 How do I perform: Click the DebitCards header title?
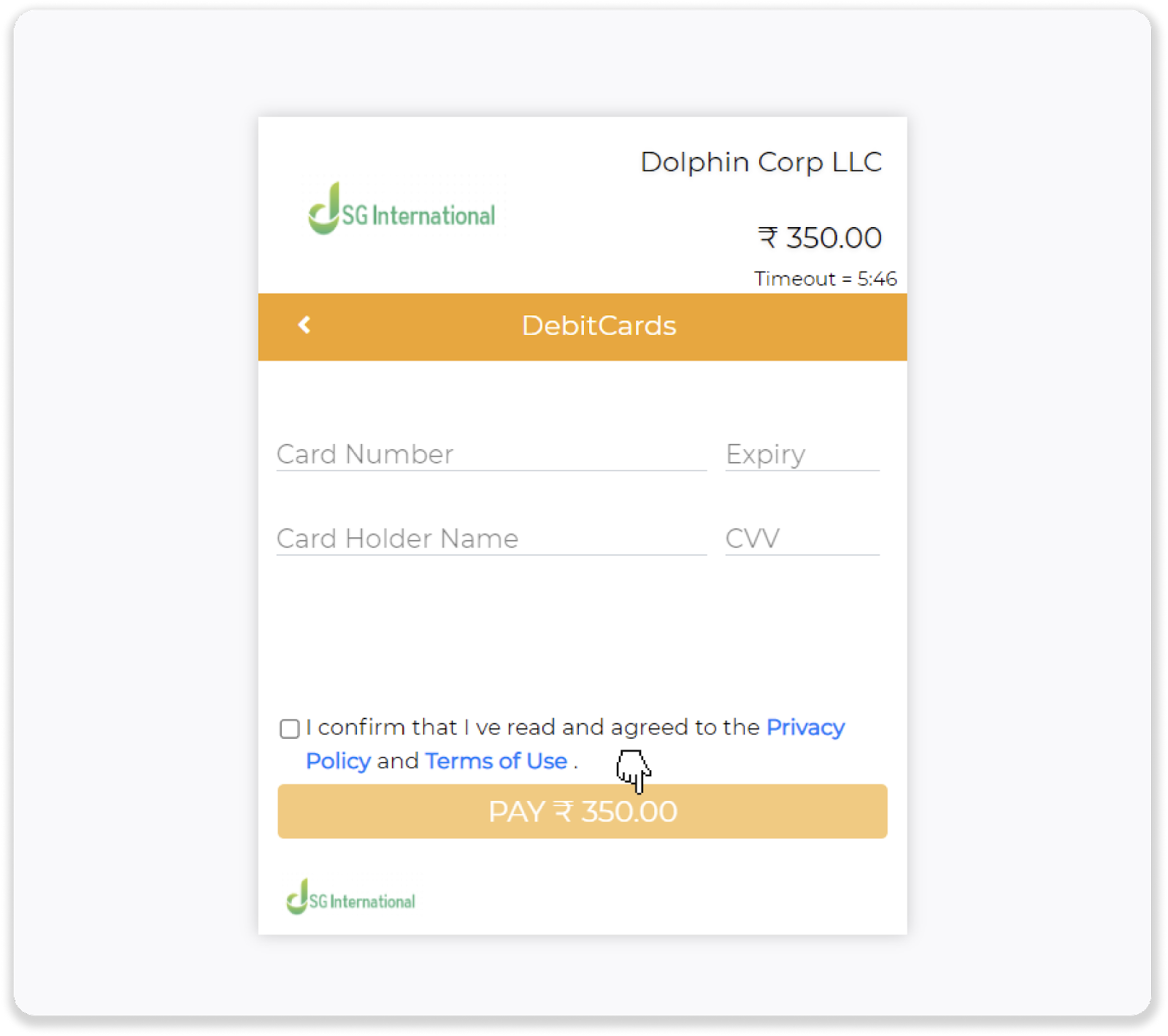pyautogui.click(x=599, y=326)
